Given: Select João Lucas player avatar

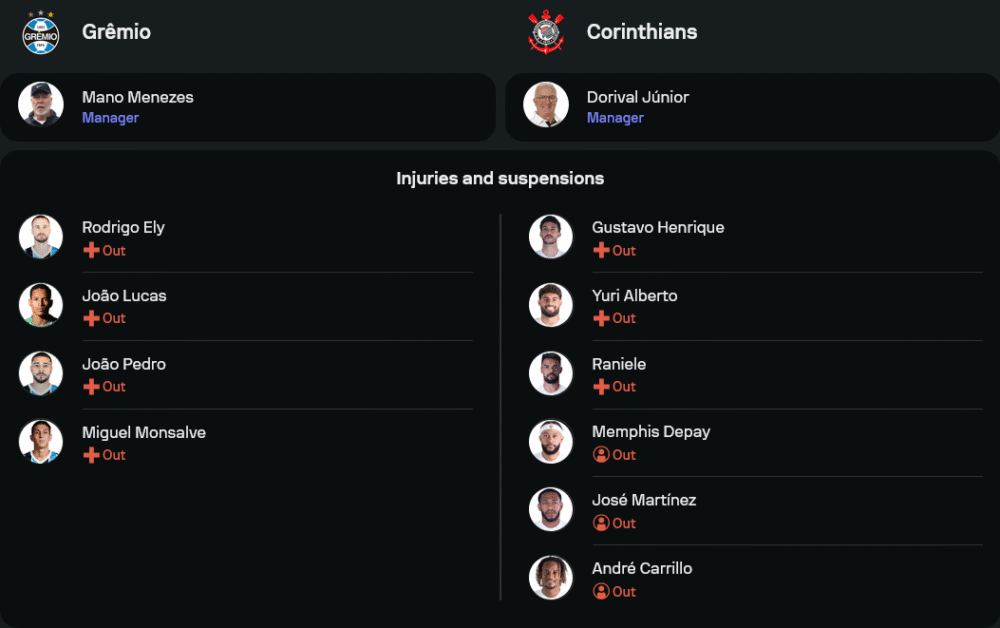Looking at the screenshot, I should 41,305.
